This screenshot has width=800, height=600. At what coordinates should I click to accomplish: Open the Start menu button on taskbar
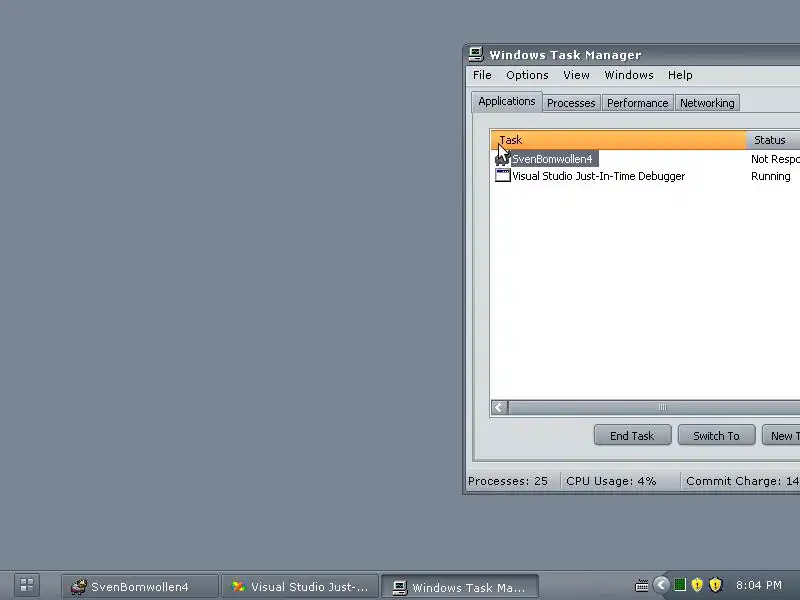(x=27, y=585)
